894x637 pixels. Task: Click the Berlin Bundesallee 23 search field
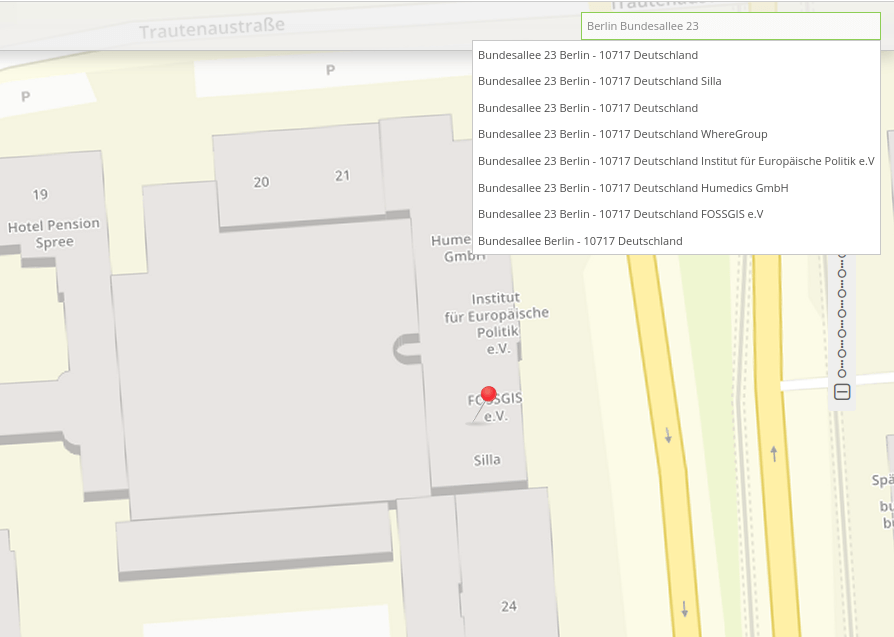[730, 26]
